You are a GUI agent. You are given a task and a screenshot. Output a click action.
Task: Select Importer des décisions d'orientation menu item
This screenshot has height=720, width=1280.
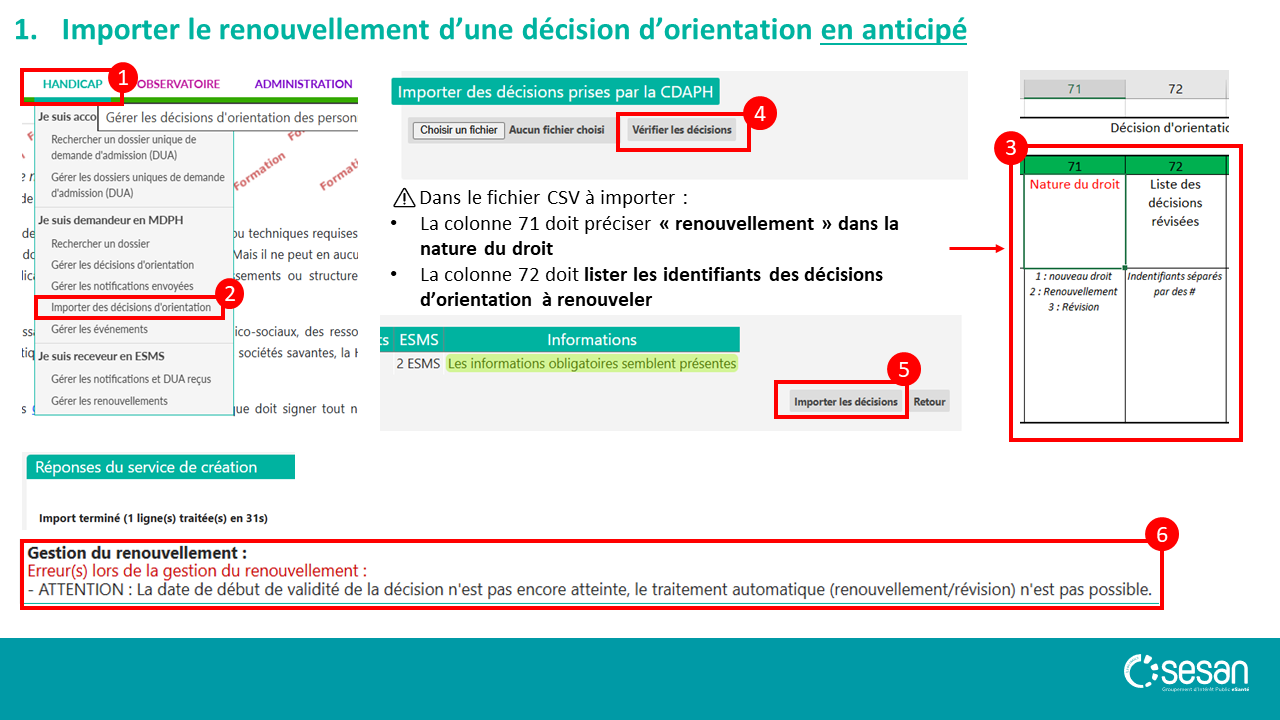pos(131,308)
